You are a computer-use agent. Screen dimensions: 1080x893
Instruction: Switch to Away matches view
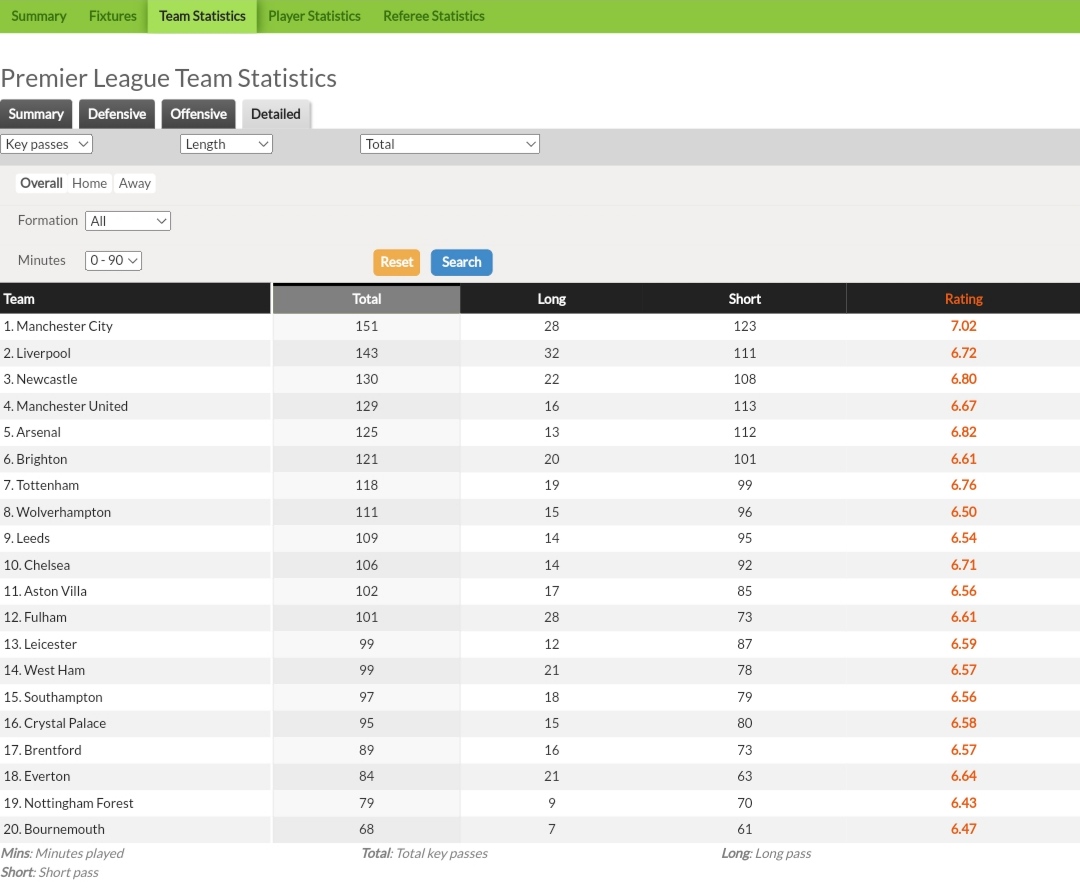[134, 183]
